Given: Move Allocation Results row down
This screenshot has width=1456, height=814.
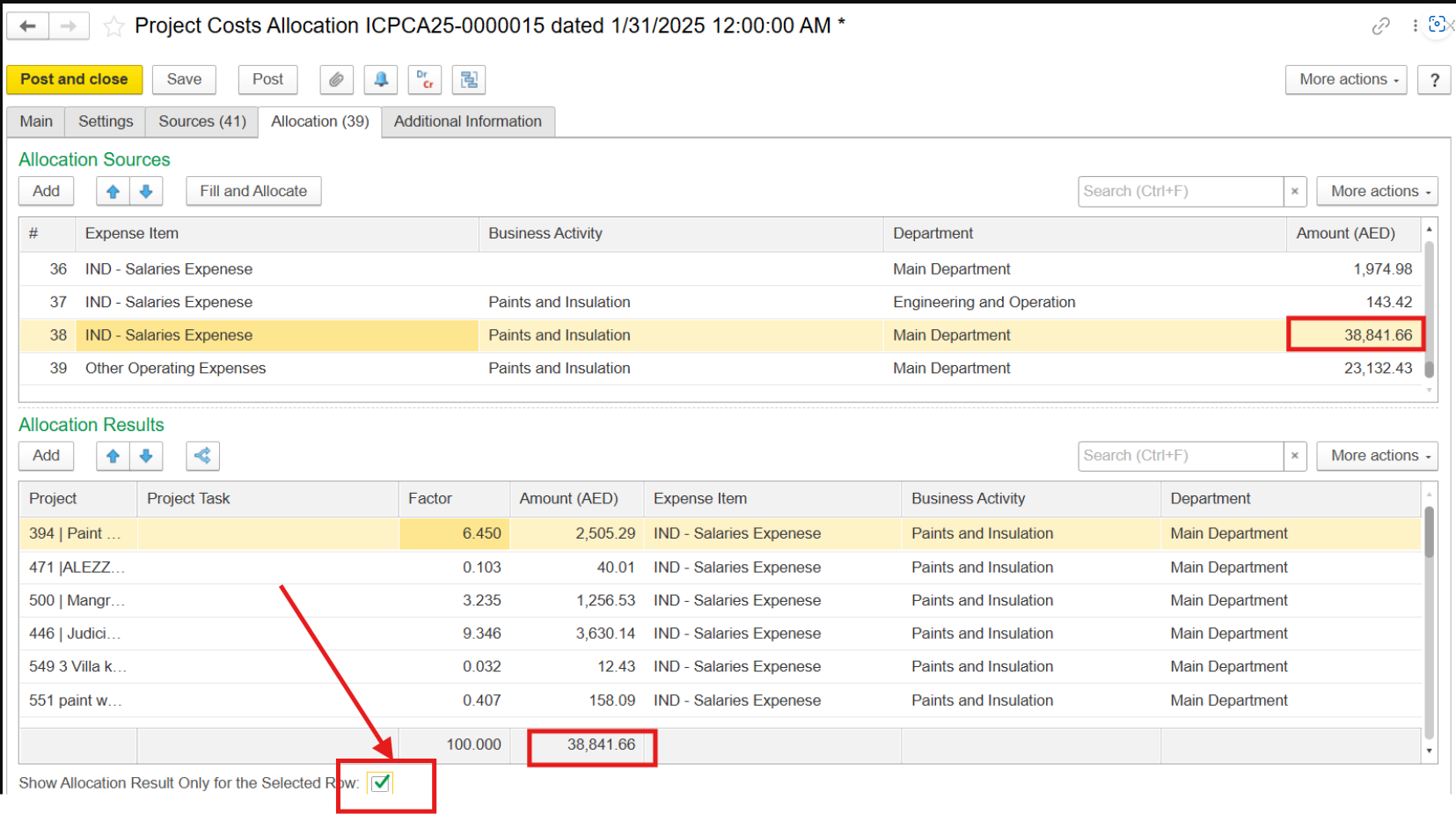Looking at the screenshot, I should (x=146, y=456).
